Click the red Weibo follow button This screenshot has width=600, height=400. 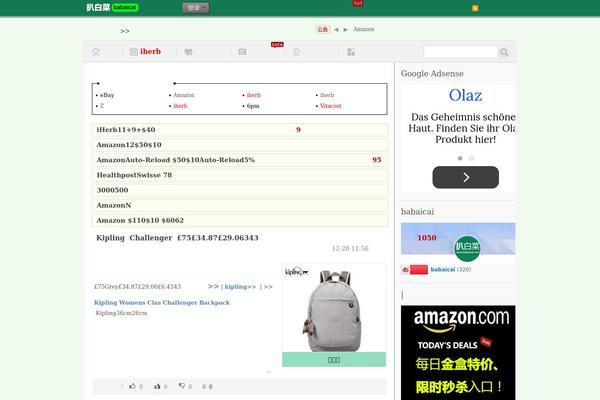click(419, 269)
